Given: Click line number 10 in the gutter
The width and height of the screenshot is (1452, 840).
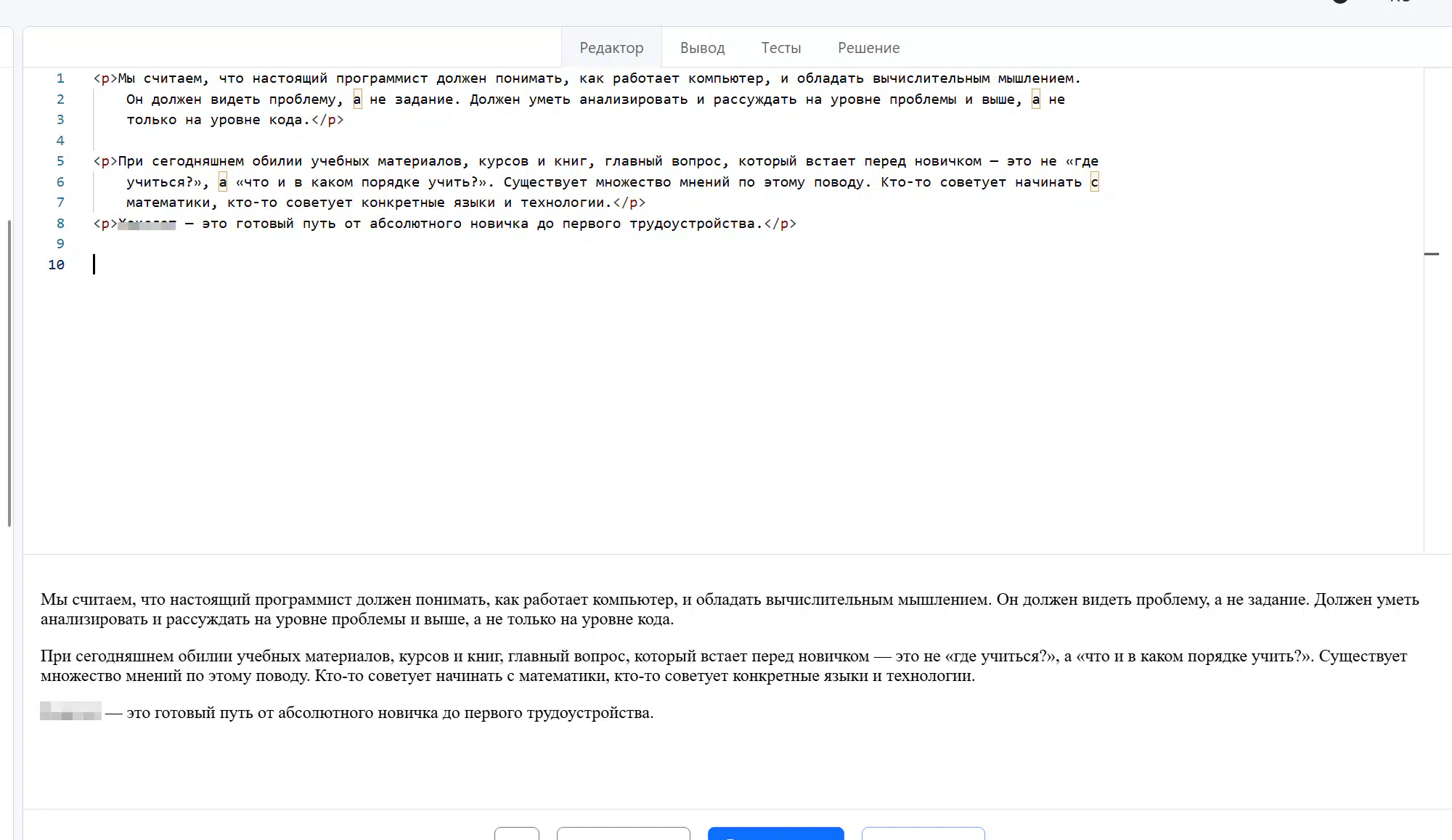Looking at the screenshot, I should point(57,265).
